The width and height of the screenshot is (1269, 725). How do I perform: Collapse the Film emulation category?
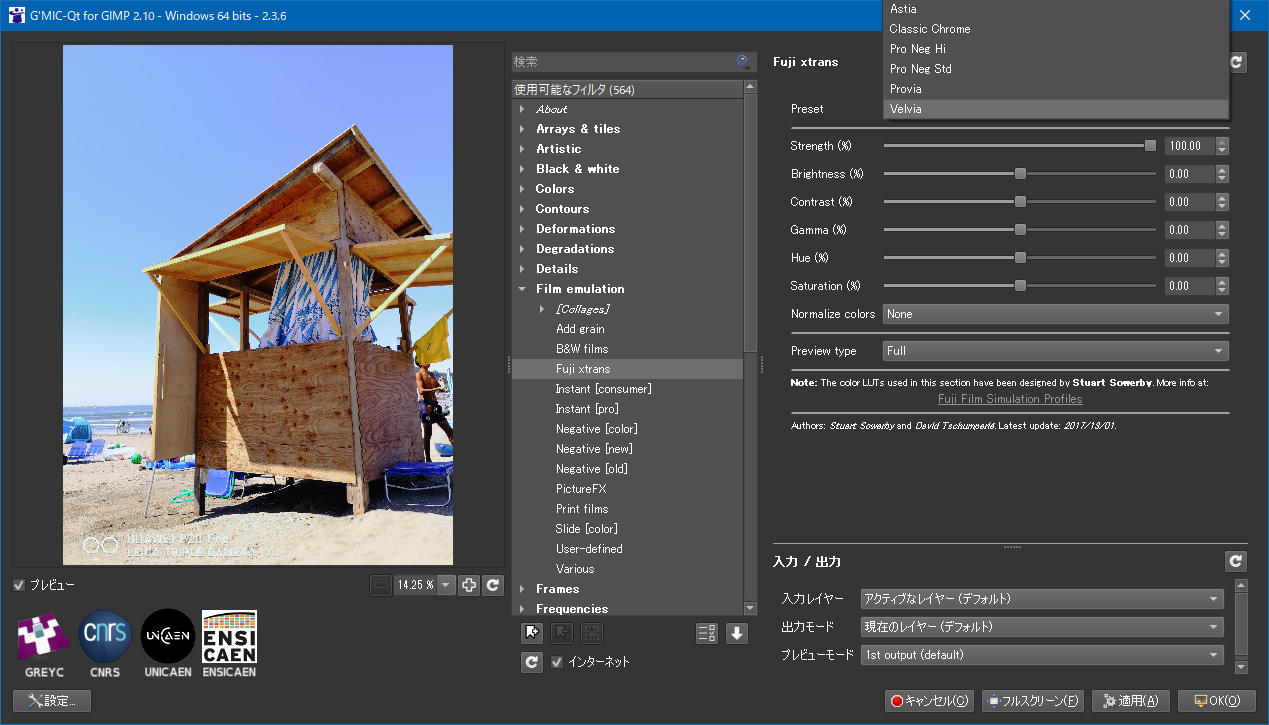tap(523, 289)
